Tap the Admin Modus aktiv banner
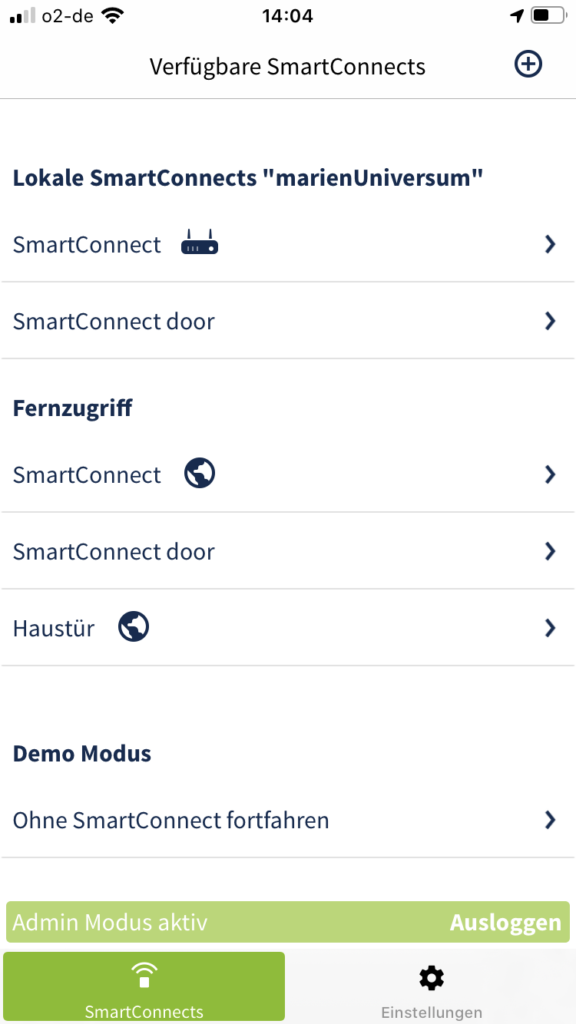Viewport: 576px width, 1024px height. tap(288, 922)
